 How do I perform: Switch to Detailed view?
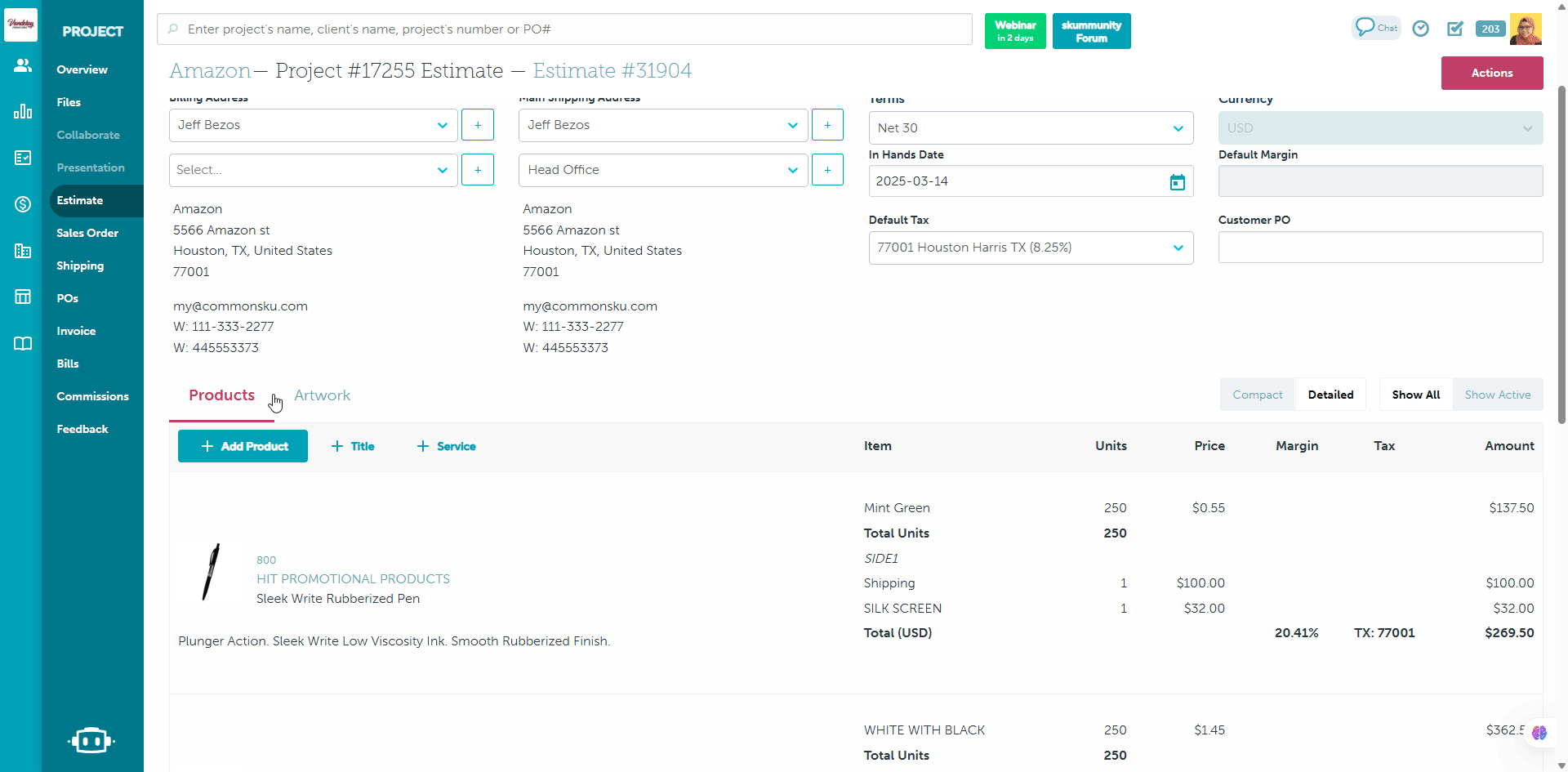coord(1330,395)
